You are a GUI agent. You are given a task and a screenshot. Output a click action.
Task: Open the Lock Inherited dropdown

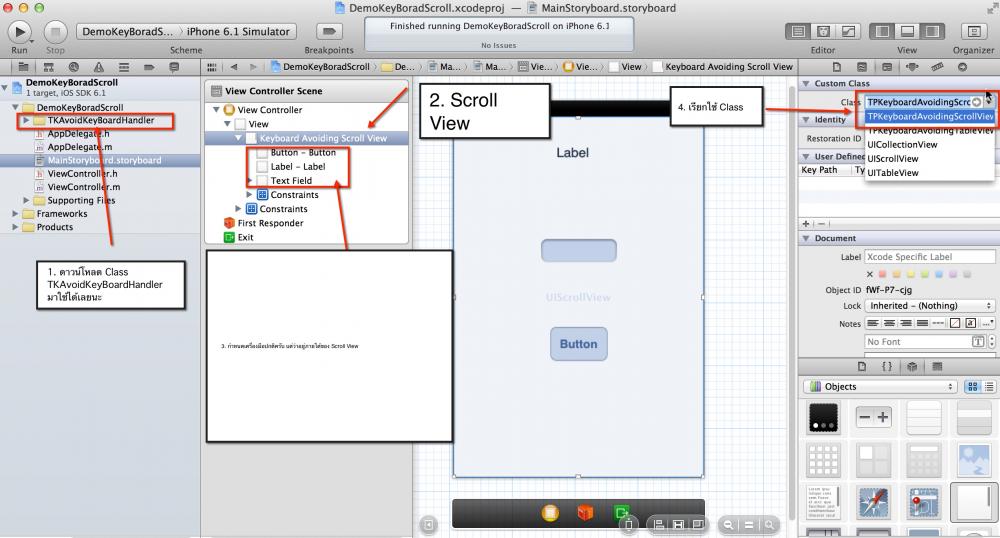[x=930, y=306]
